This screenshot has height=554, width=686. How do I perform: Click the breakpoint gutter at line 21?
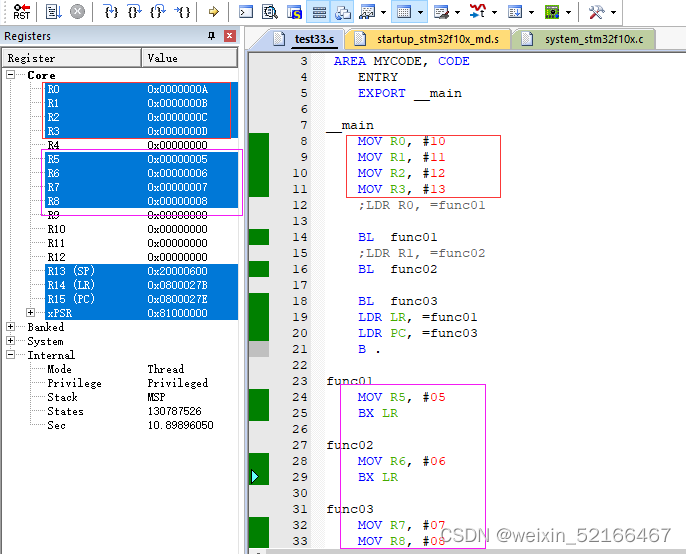click(x=259, y=349)
